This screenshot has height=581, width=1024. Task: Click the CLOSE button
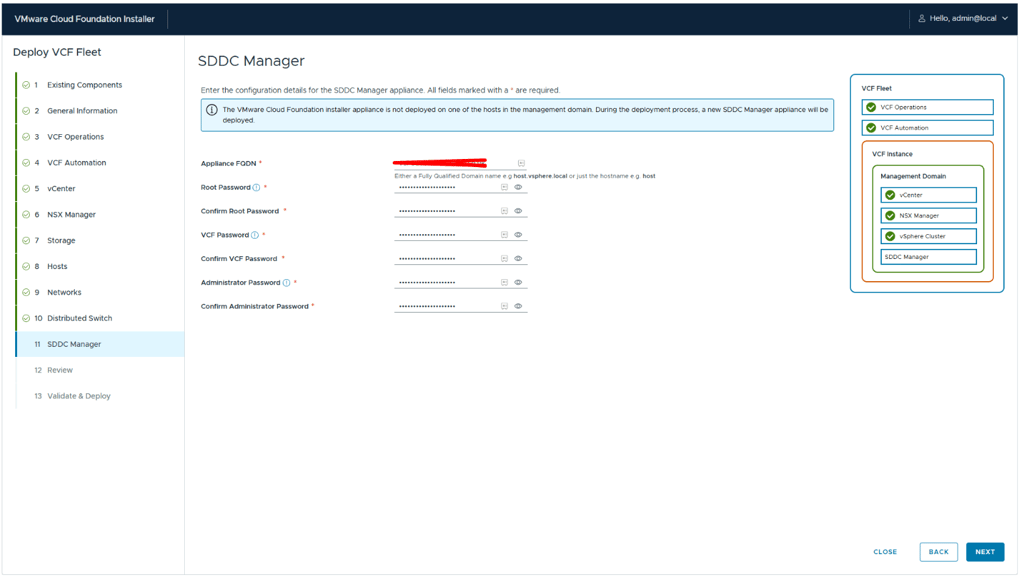tap(885, 552)
